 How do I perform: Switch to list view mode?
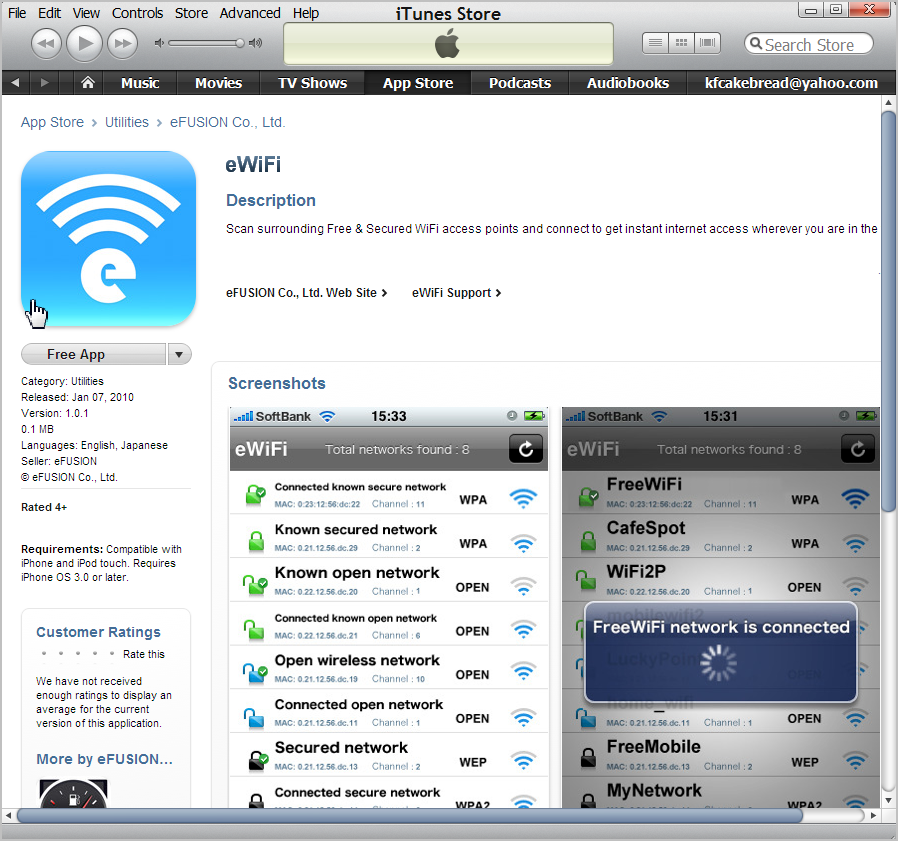click(x=655, y=43)
